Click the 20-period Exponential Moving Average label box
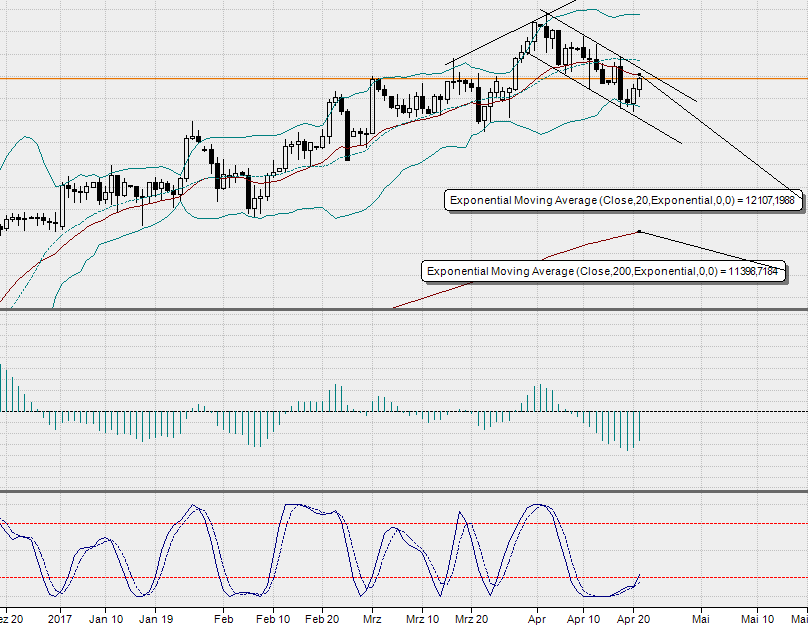808x633 pixels. [x=624, y=201]
